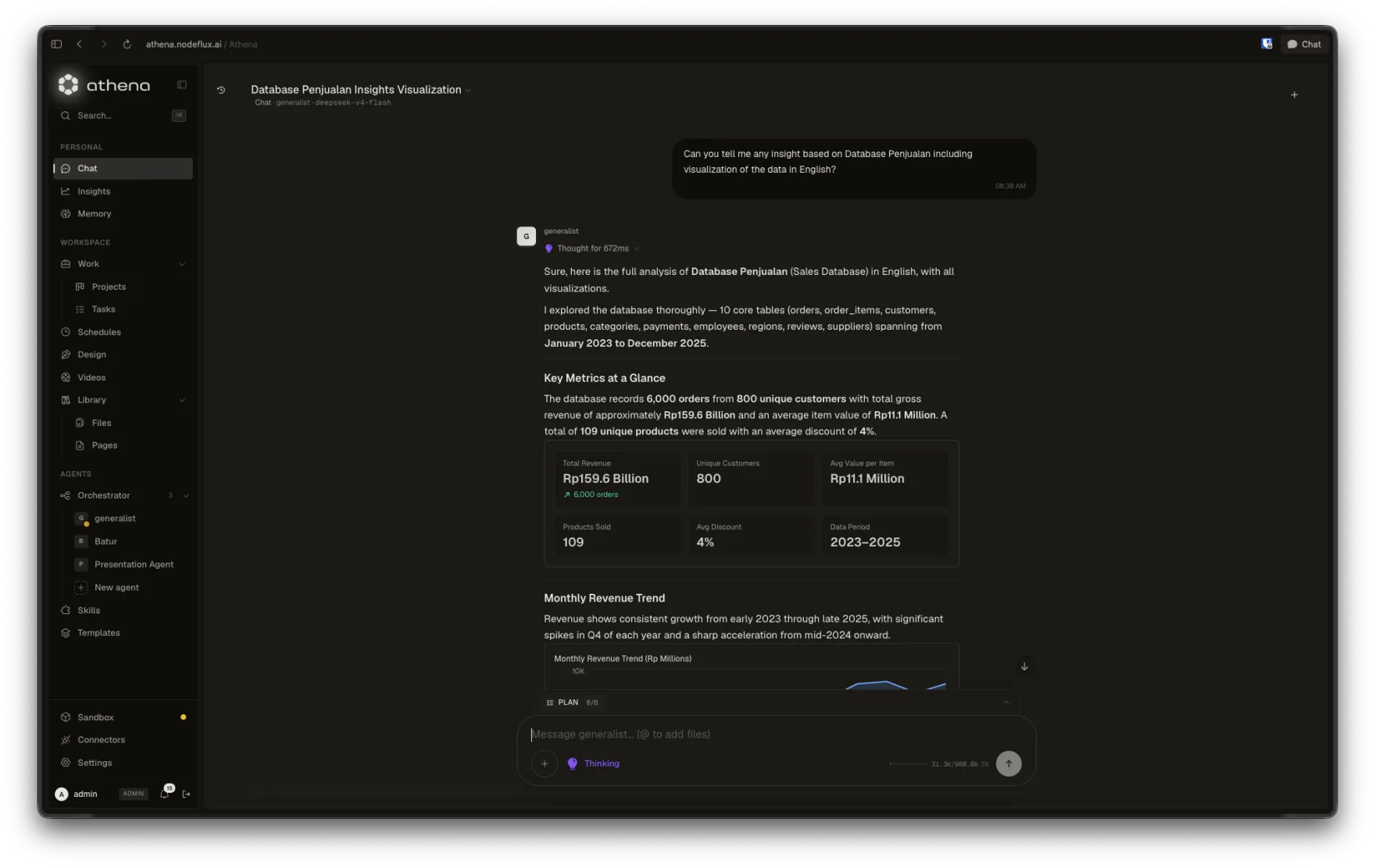
Task: Open notifications bell icon
Action: 165,793
